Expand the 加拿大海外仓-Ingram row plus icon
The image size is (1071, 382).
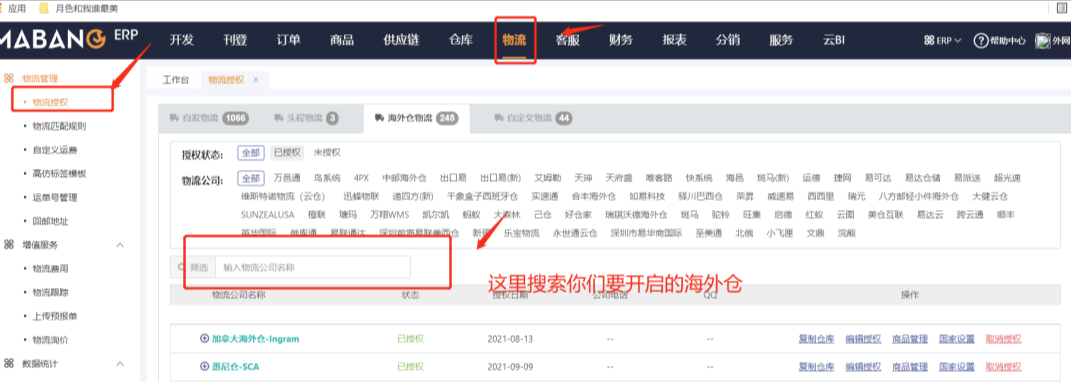point(204,338)
